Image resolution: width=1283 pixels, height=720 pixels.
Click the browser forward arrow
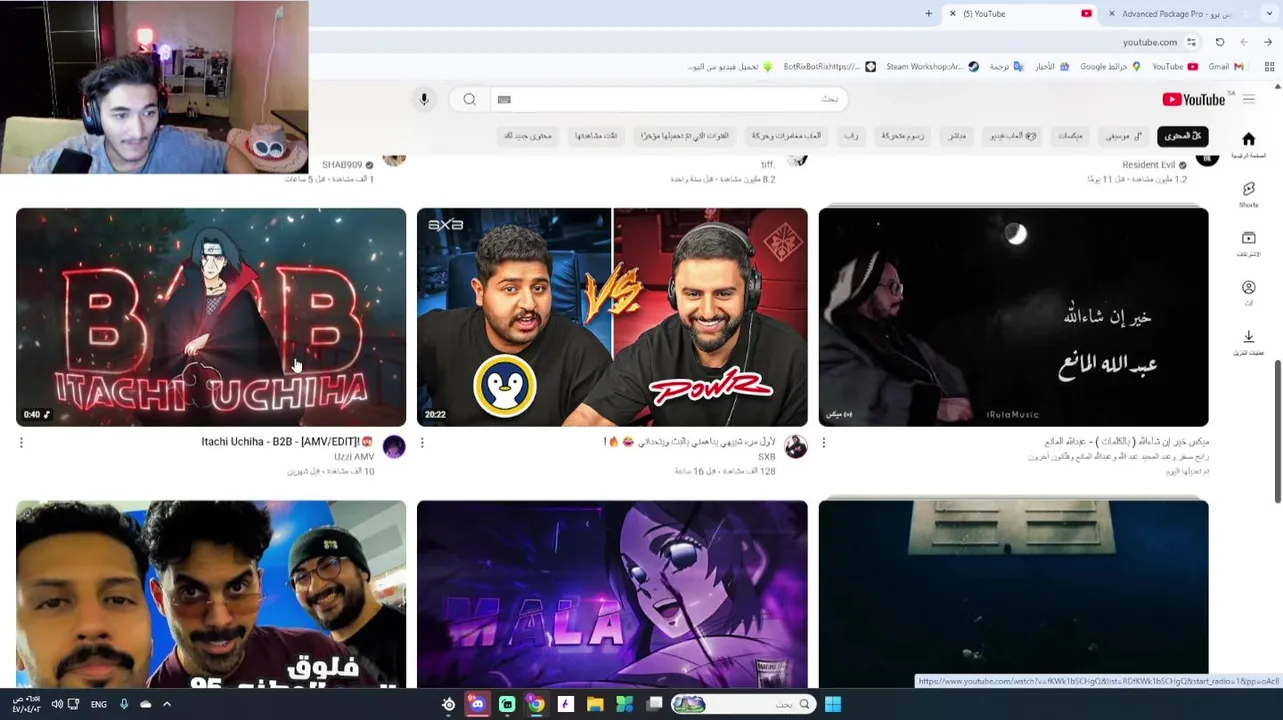1244,42
